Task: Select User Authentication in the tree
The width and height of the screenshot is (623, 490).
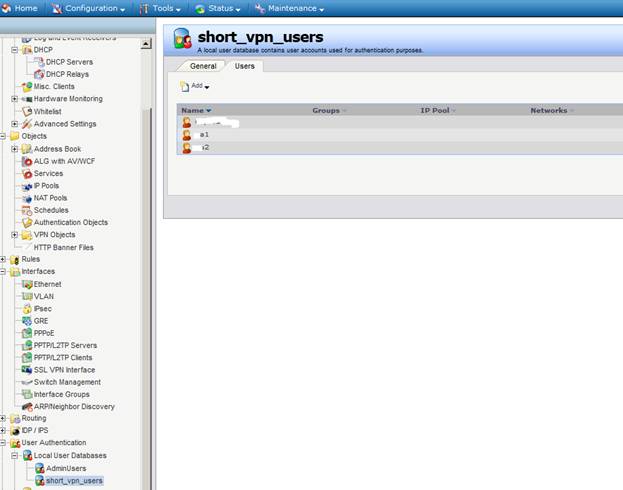Action: click(x=54, y=443)
